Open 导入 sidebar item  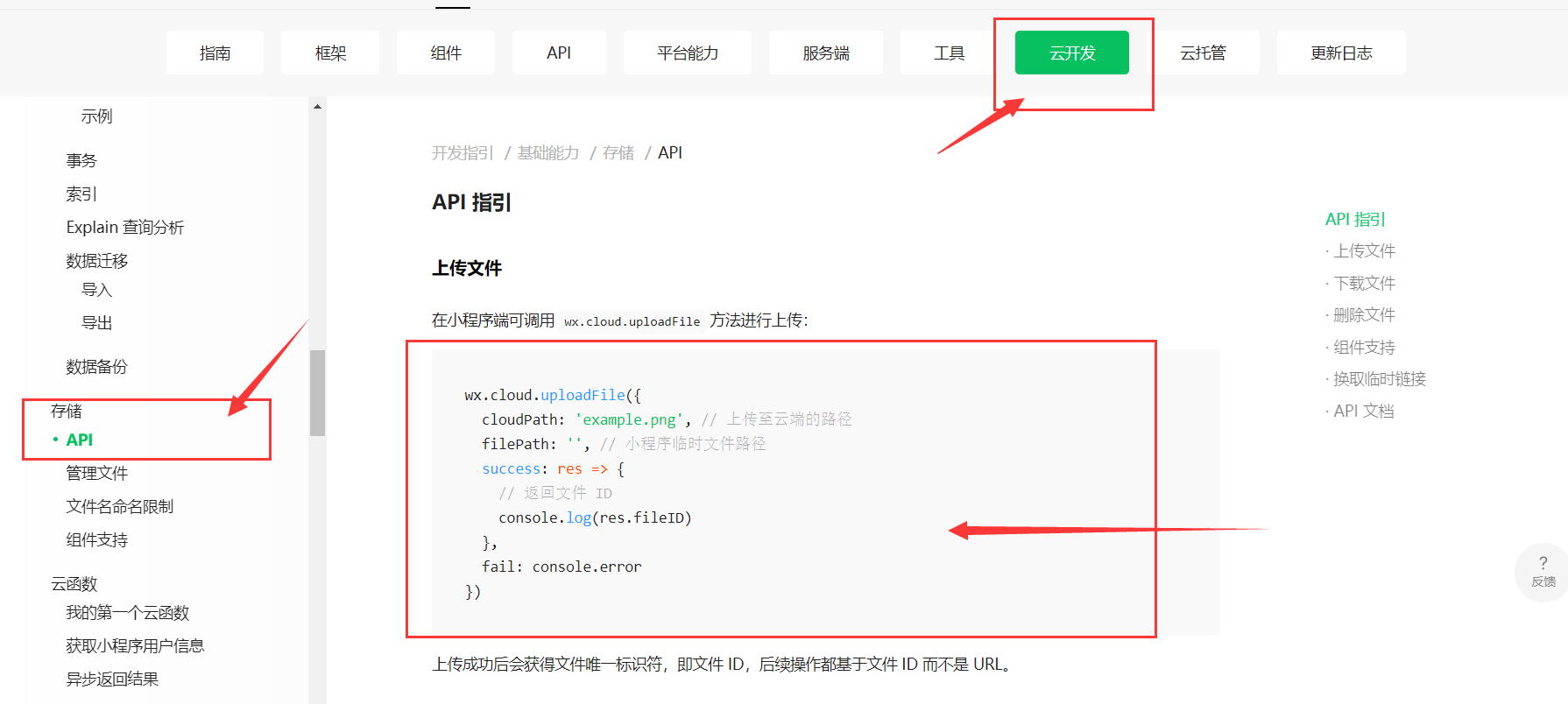pos(96,290)
